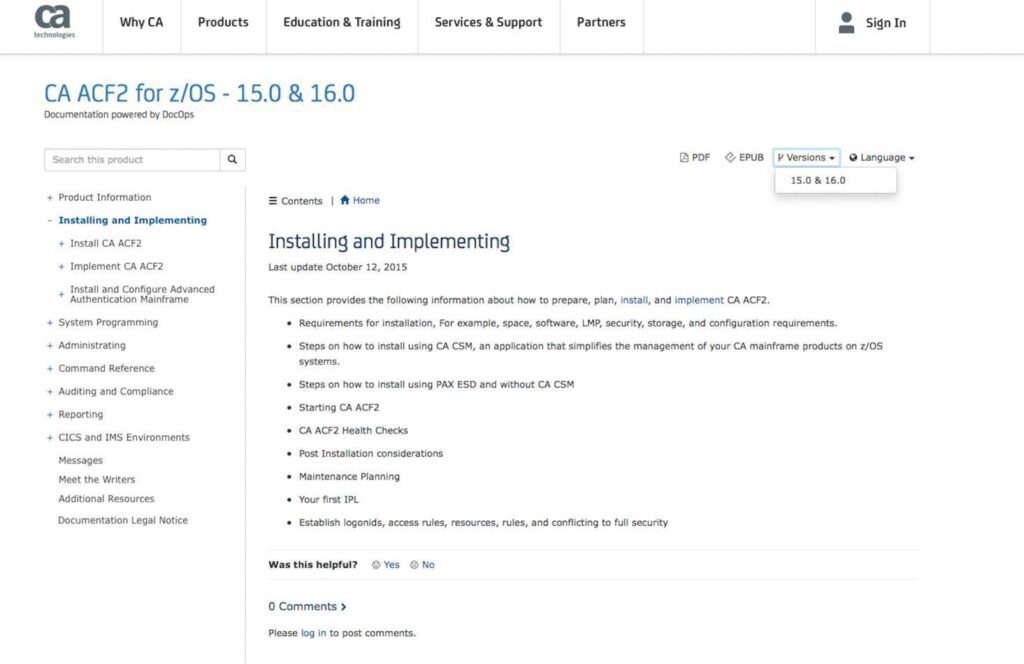This screenshot has height=664, width=1024.
Task: Click the search magnifier button
Action: pos(232,160)
